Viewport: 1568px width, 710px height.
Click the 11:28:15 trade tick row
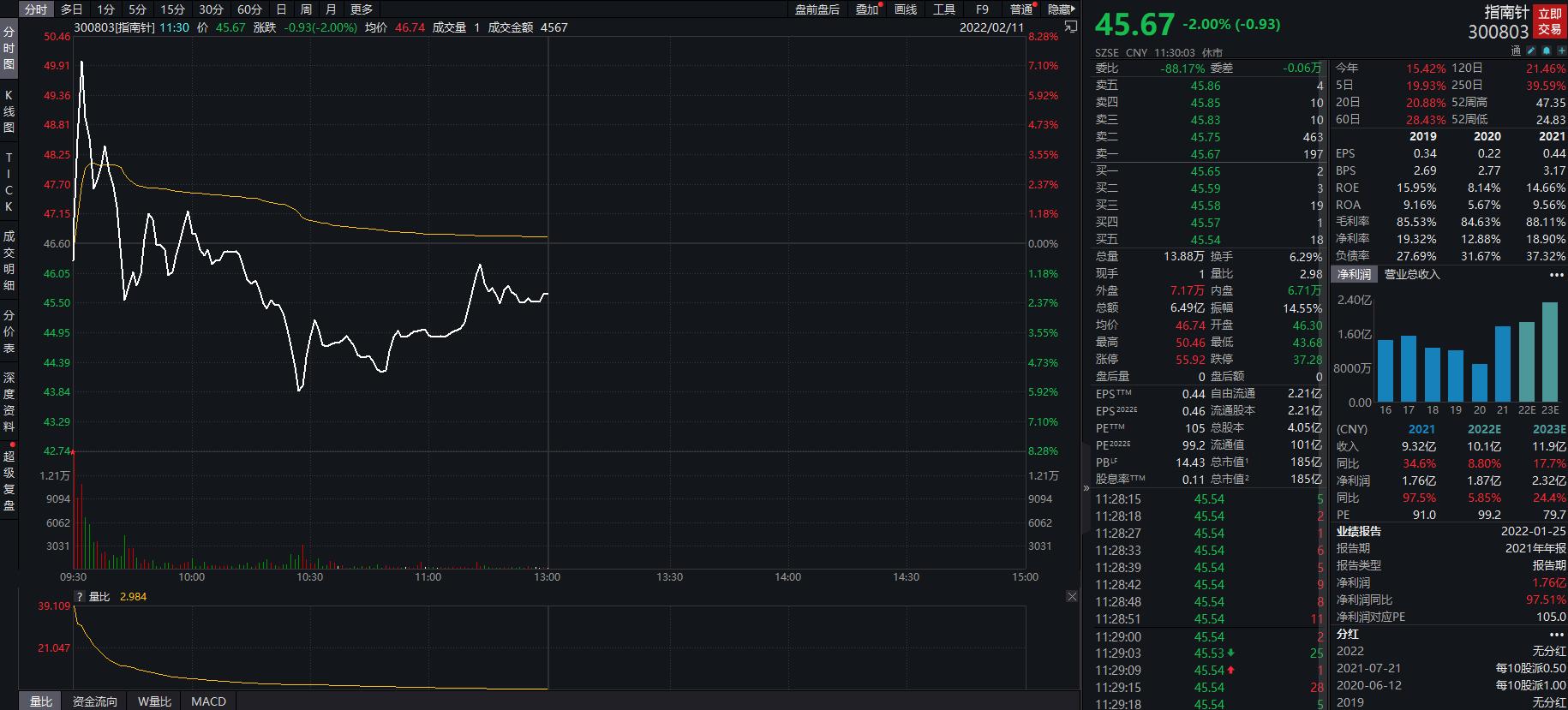[x=1209, y=499]
